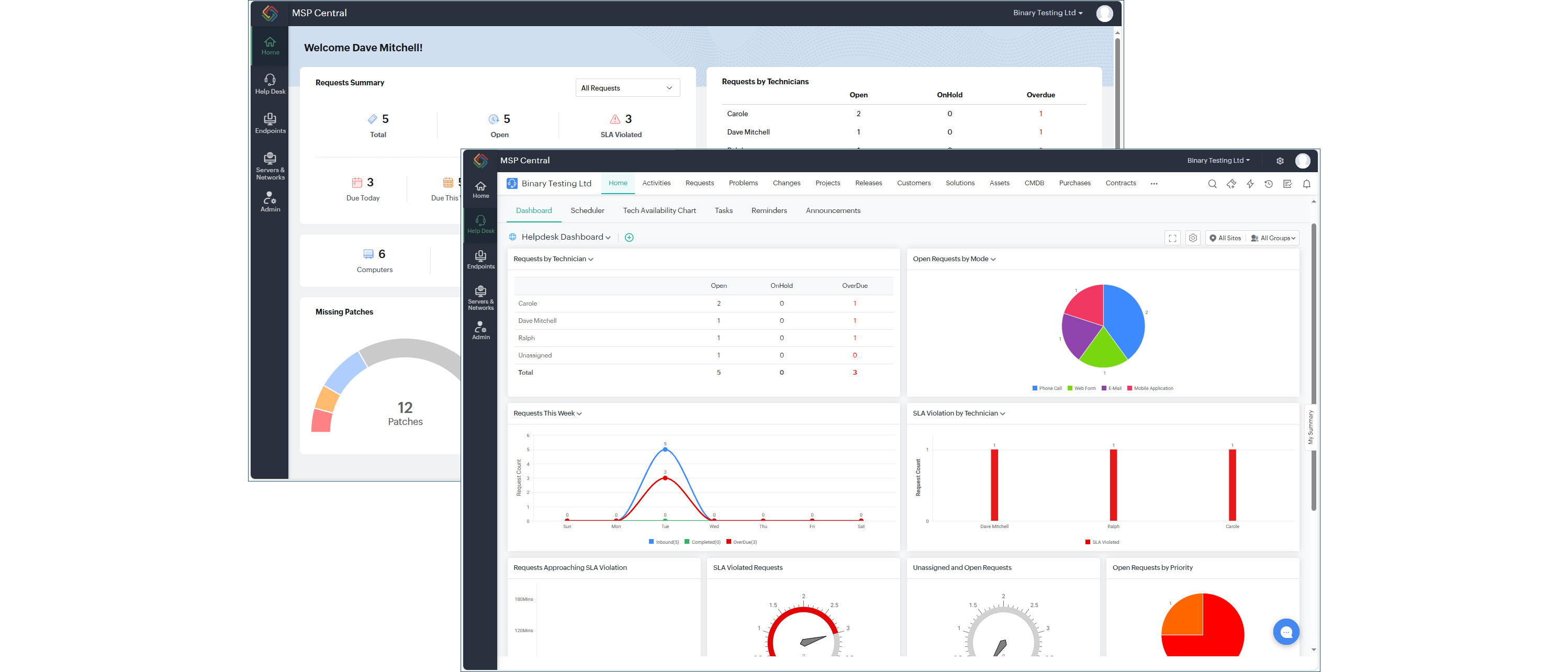1568x672 pixels.
Task: Open the Requests menu item
Action: 699,183
